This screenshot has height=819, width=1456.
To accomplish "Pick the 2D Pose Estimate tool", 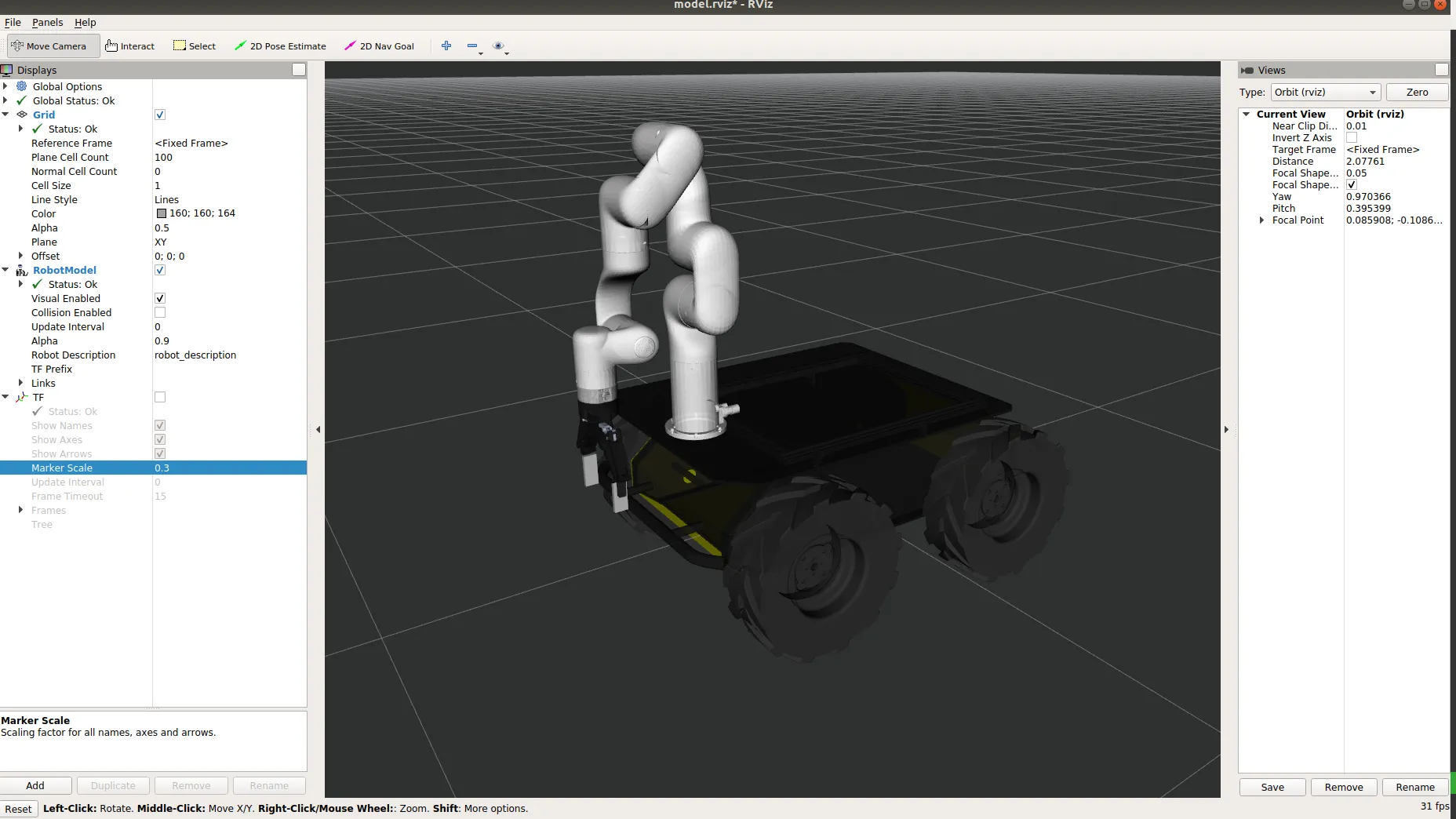I will (x=280, y=46).
